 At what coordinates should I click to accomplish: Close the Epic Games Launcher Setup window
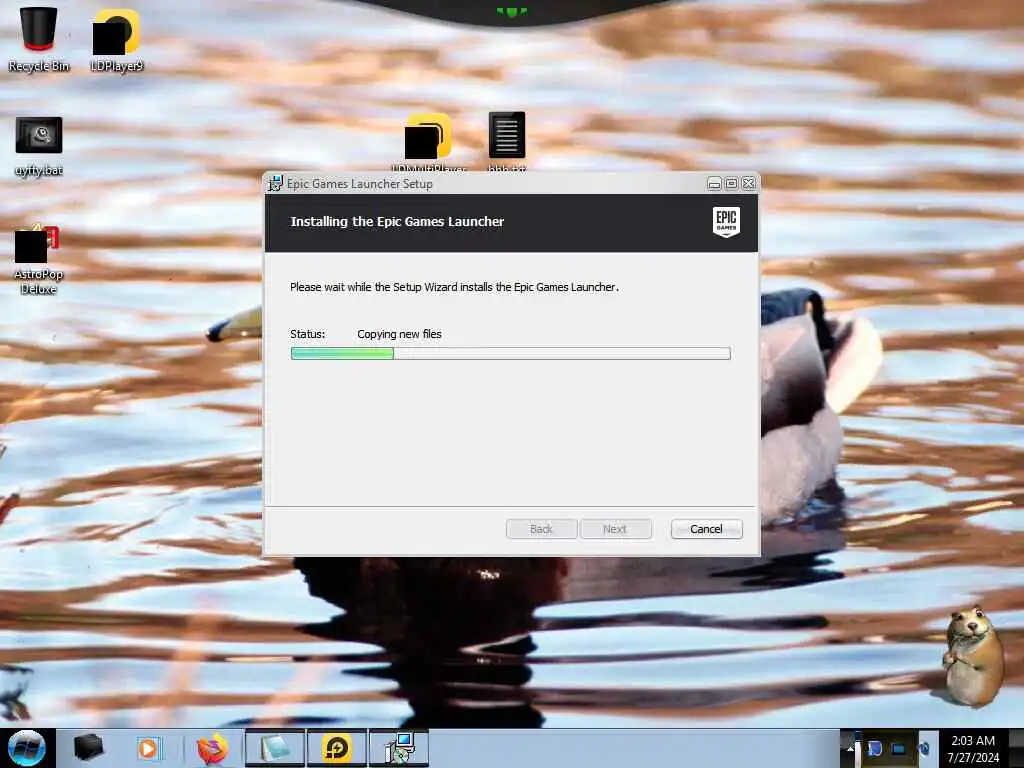click(748, 184)
